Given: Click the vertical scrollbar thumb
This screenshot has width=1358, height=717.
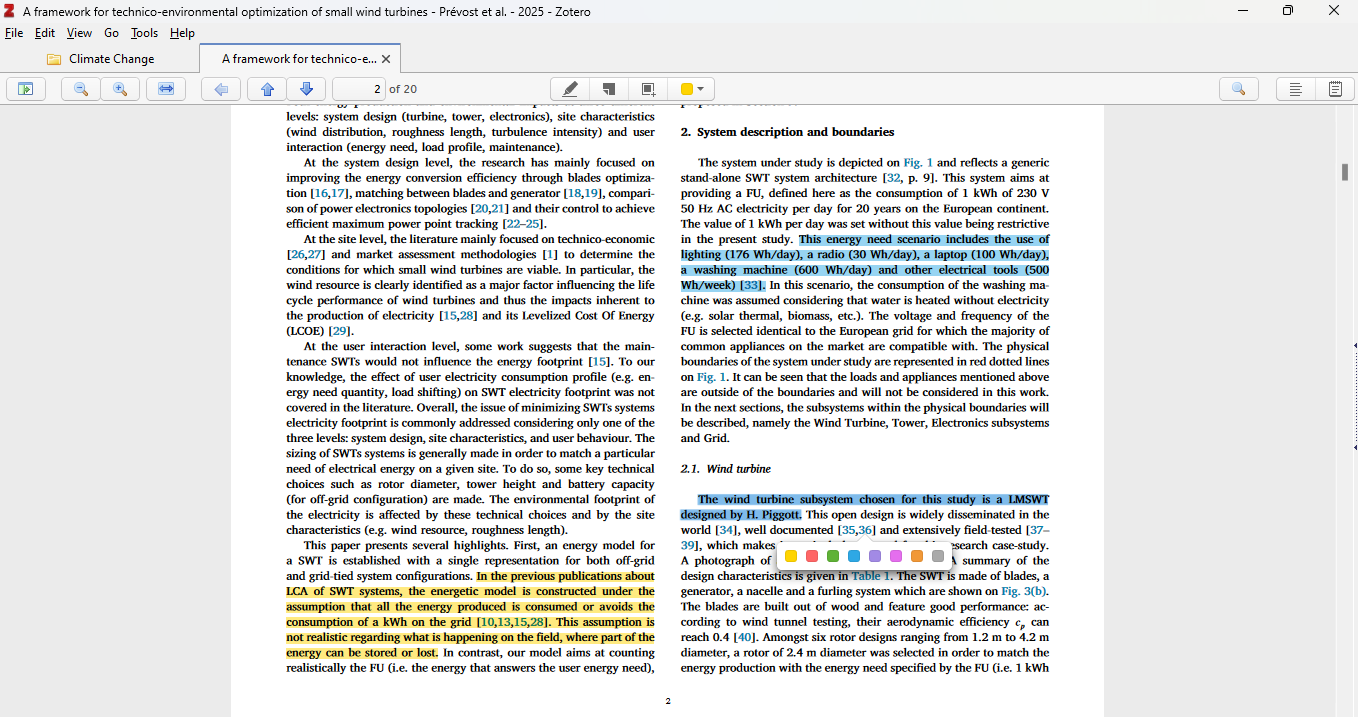Looking at the screenshot, I should [x=1345, y=172].
